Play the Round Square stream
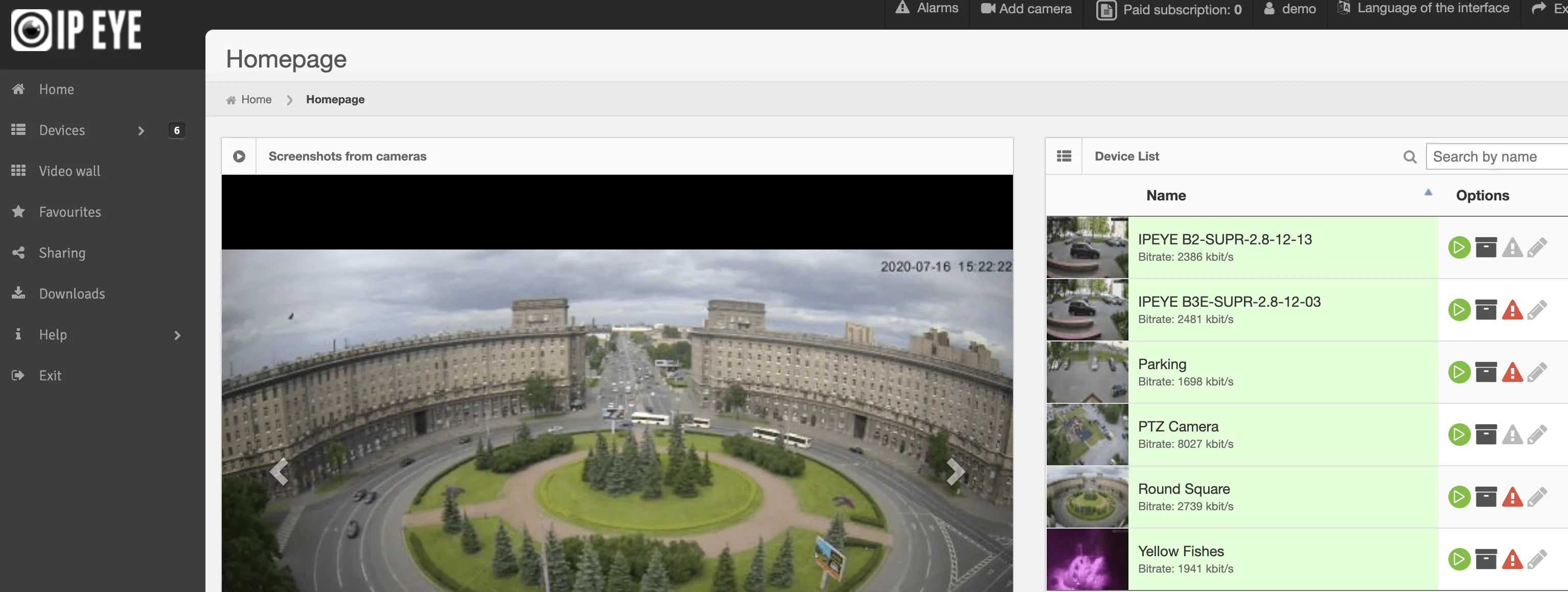 pos(1459,497)
